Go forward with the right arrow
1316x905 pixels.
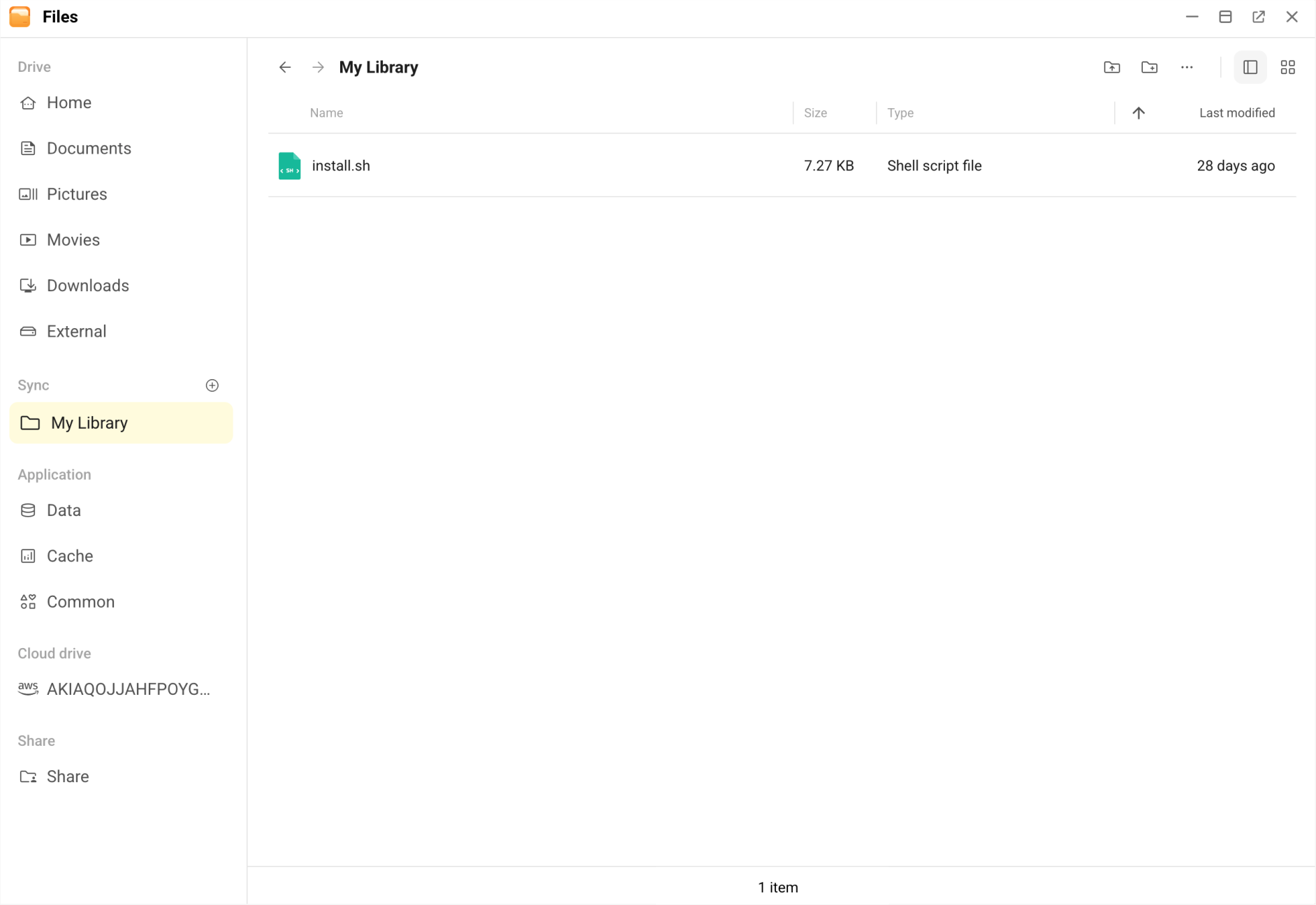tap(318, 67)
